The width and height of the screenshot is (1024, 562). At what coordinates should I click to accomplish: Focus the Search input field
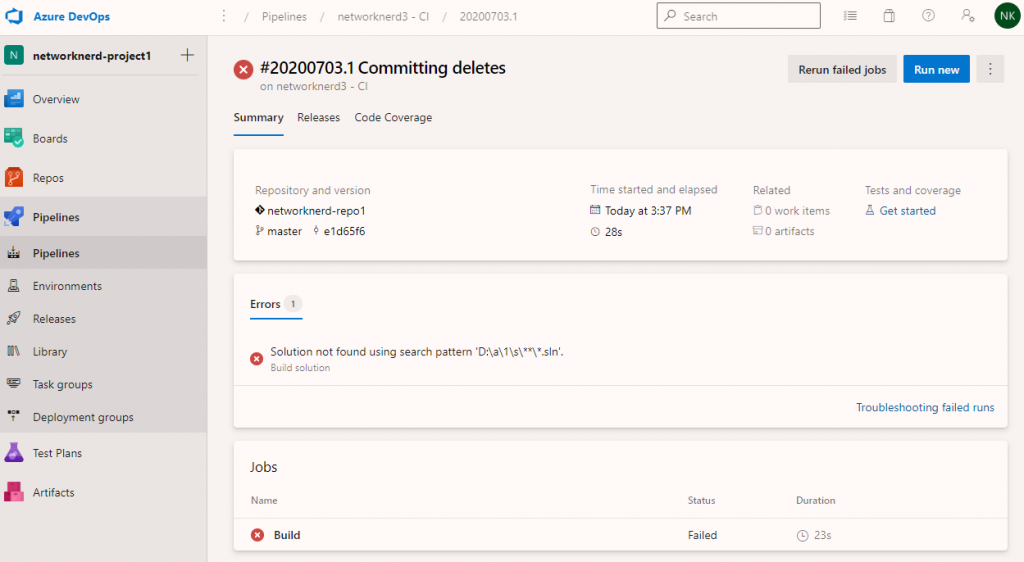pyautogui.click(x=739, y=16)
